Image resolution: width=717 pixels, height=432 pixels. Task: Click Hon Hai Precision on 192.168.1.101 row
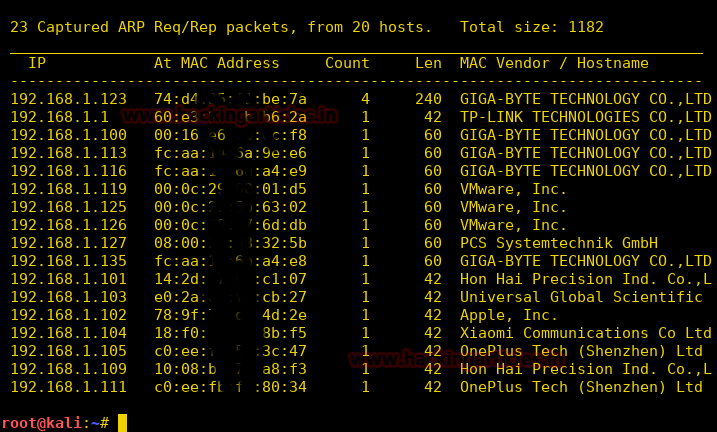tap(586, 279)
